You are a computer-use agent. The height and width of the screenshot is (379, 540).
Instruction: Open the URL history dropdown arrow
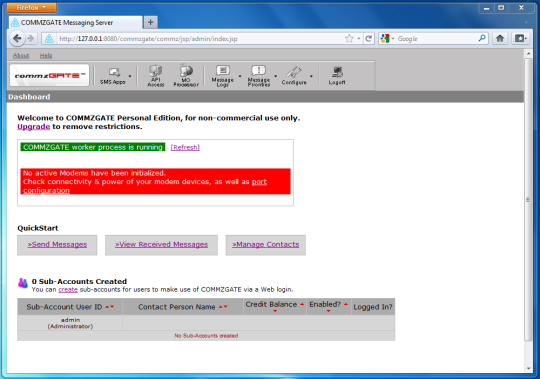click(359, 39)
